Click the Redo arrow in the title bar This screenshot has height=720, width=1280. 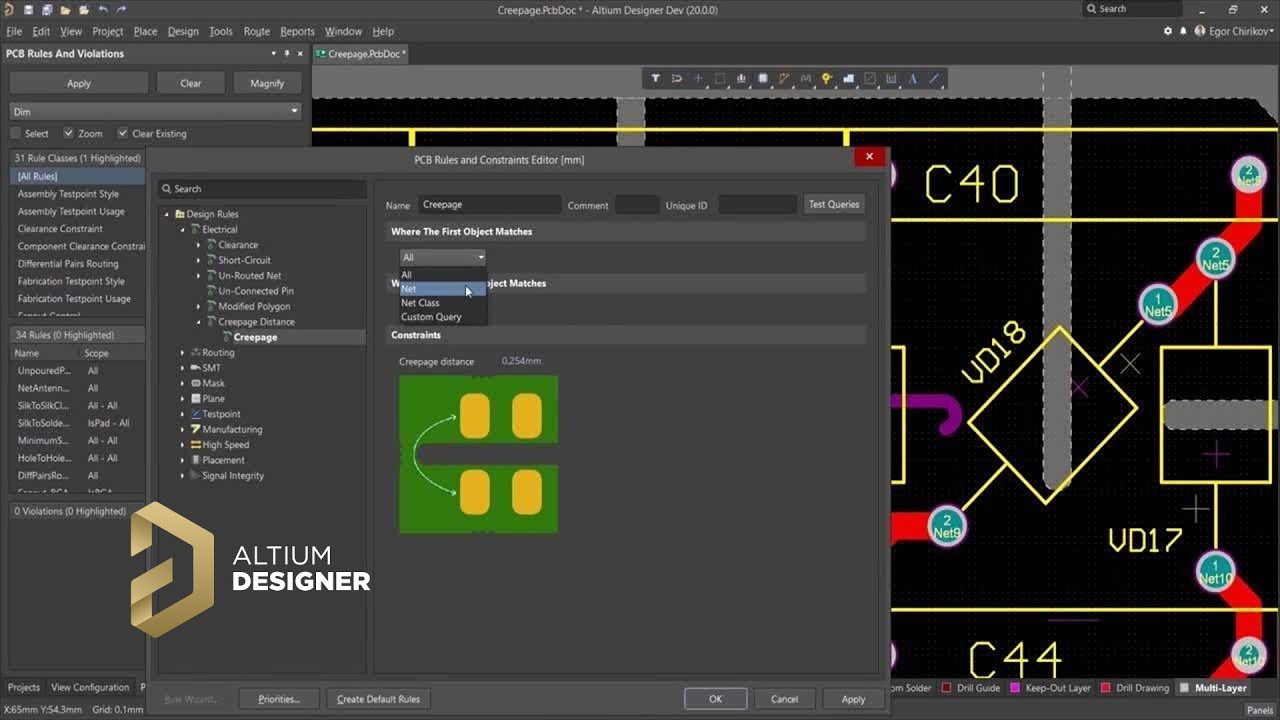tap(121, 10)
